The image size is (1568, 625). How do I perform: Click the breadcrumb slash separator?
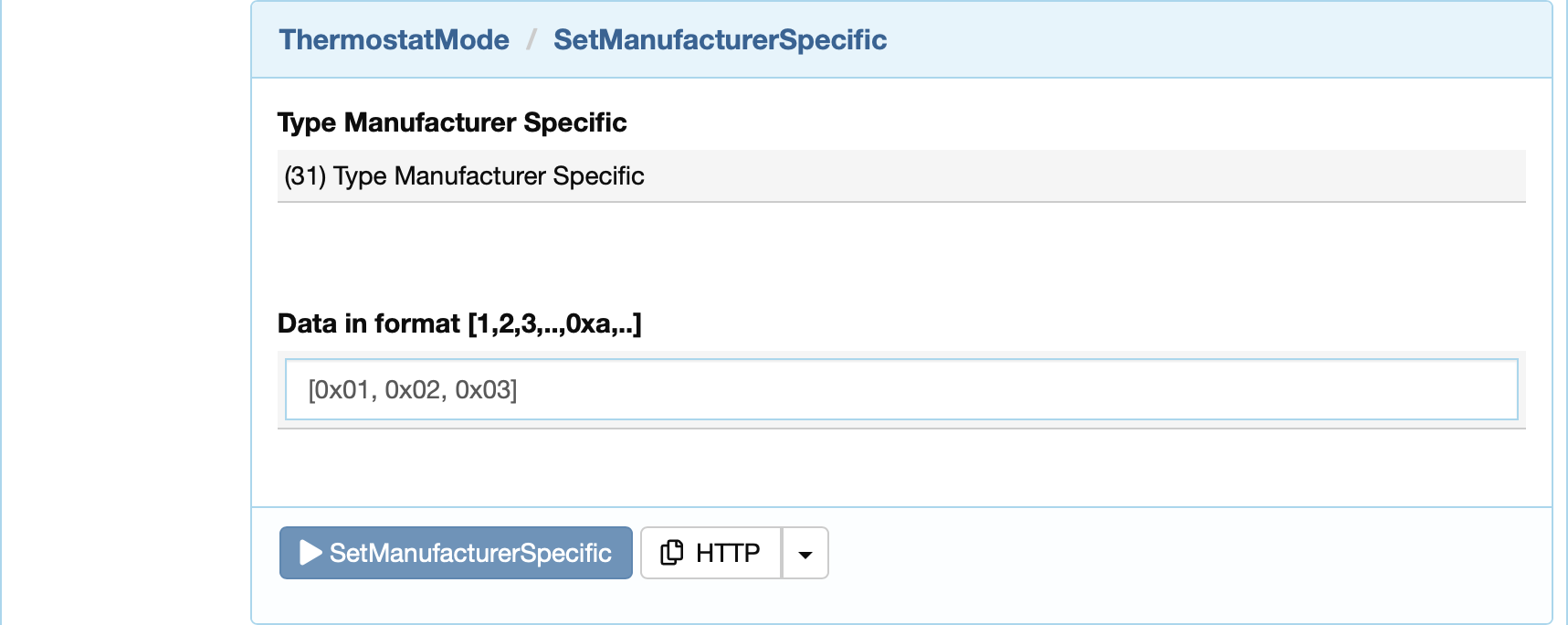point(531,39)
